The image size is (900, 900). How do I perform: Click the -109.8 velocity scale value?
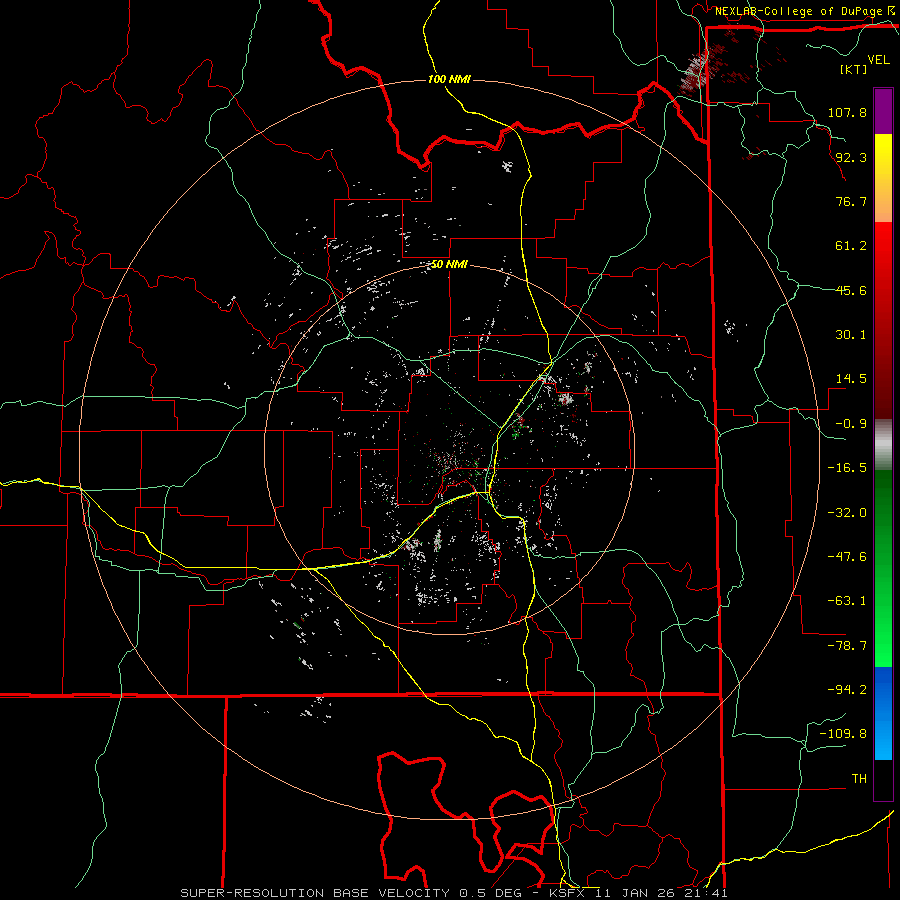[x=843, y=734]
